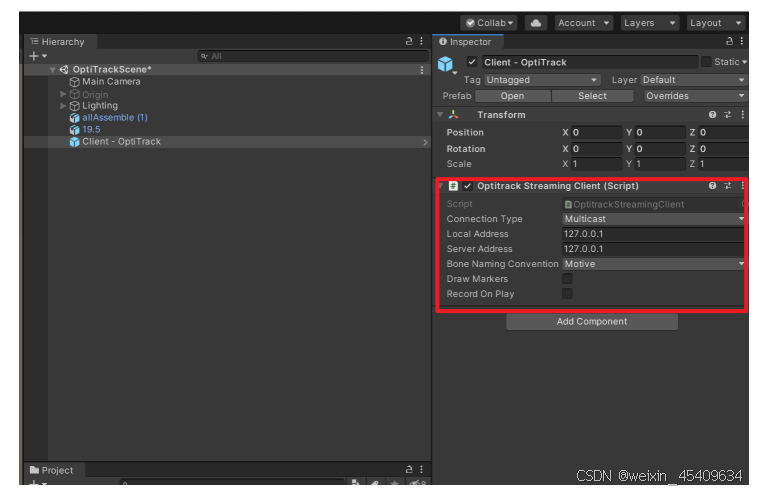757x490 pixels.
Task: Click the Main Camera cube icon
Action: click(x=74, y=82)
